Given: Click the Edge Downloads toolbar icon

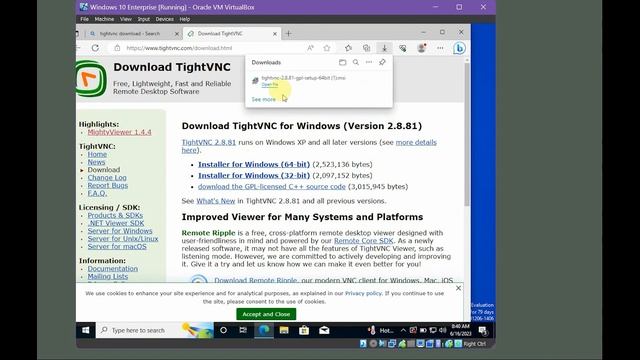Looking at the screenshot, I should click(384, 48).
